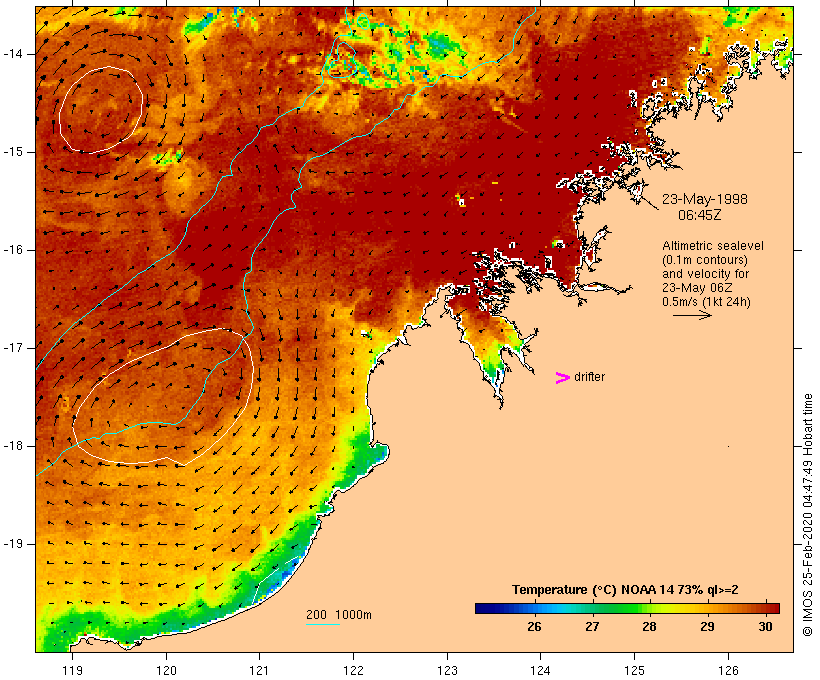Click the latitude axis label '-19'
The width and height of the screenshot is (820, 680).
coord(12,544)
